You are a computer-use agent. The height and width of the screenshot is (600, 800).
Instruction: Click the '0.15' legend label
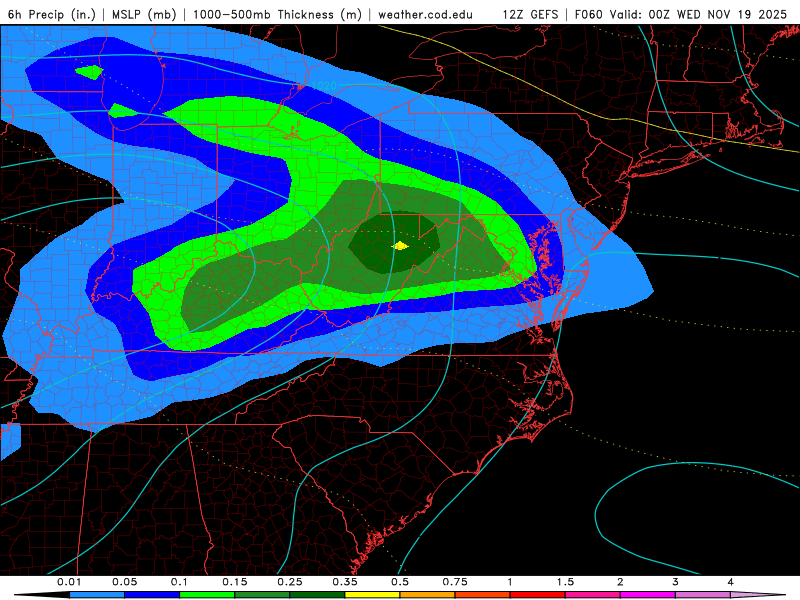point(235,582)
